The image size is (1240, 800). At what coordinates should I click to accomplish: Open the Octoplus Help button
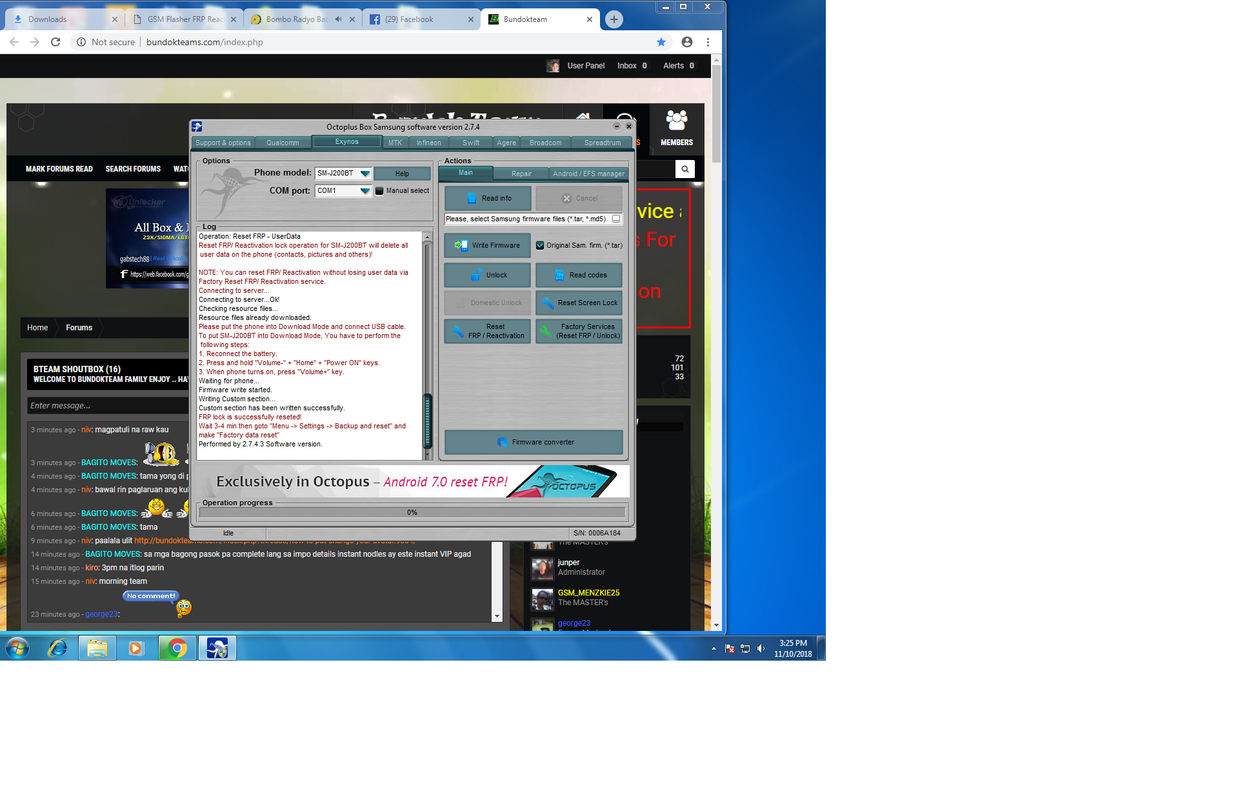(x=402, y=174)
